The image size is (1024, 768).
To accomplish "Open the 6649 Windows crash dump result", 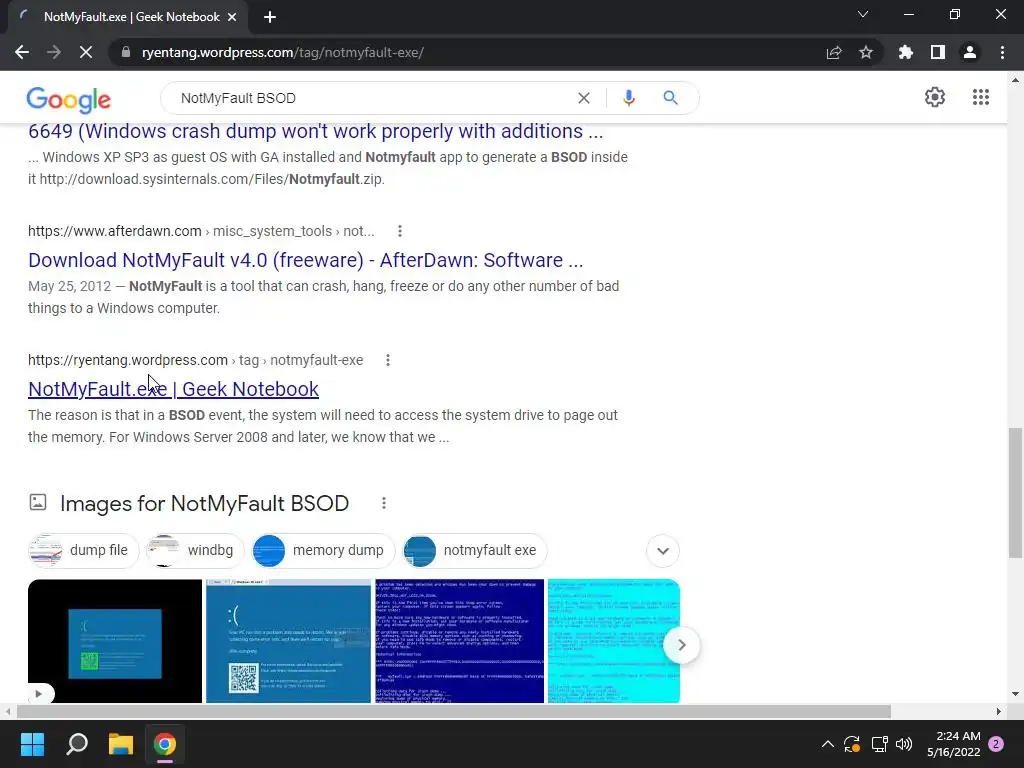I will (x=315, y=131).
